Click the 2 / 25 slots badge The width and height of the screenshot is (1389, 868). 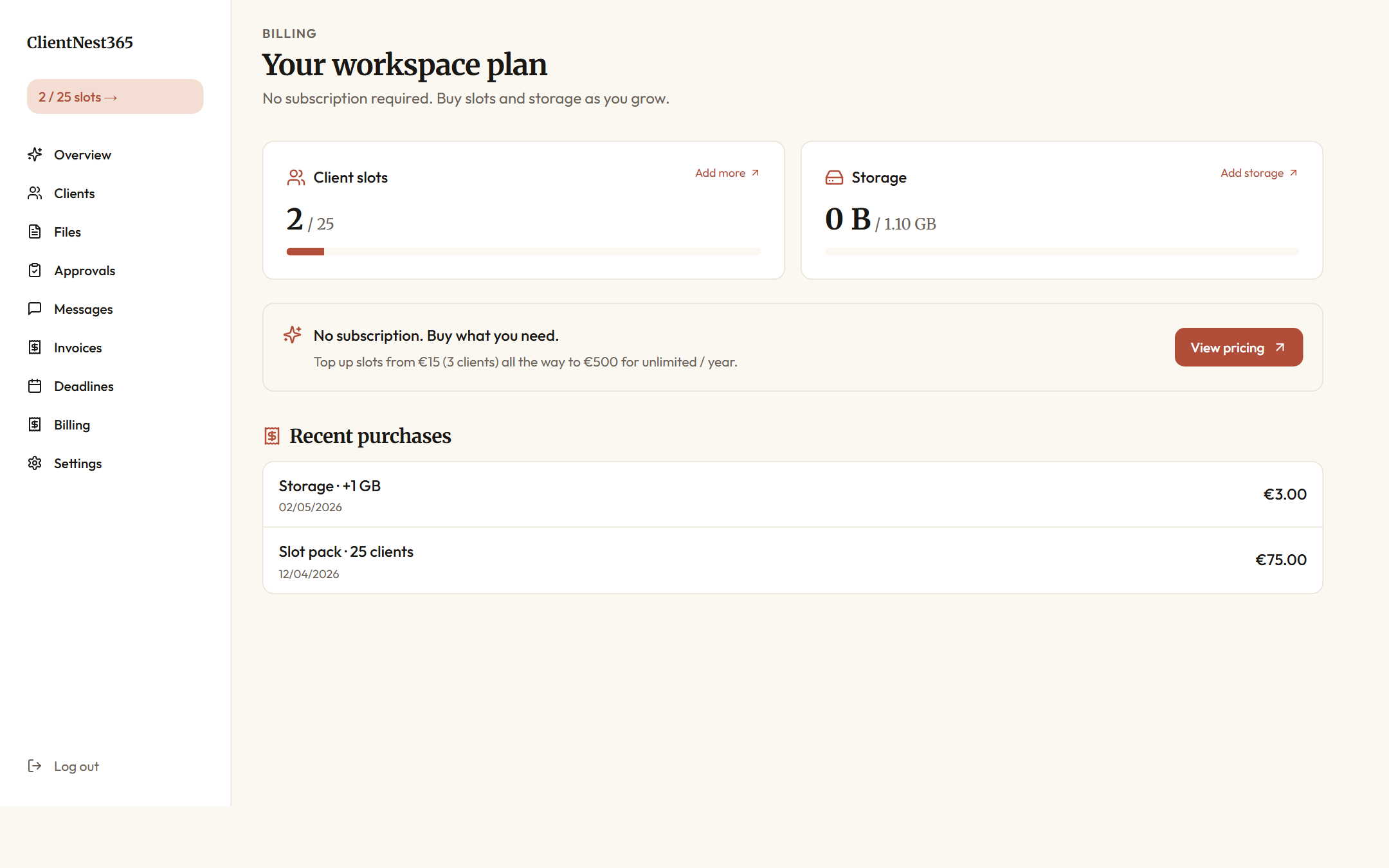tap(115, 96)
